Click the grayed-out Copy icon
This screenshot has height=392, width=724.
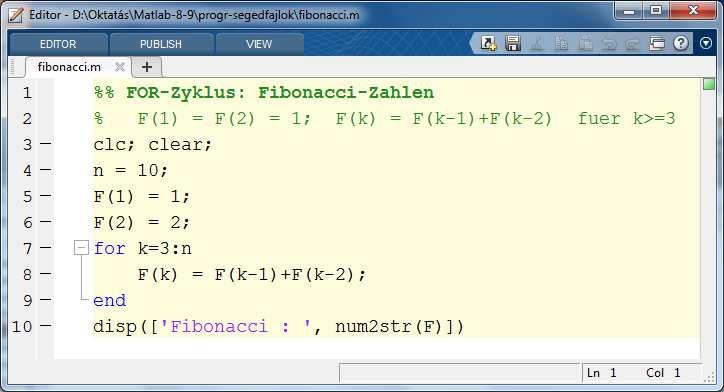pos(561,44)
